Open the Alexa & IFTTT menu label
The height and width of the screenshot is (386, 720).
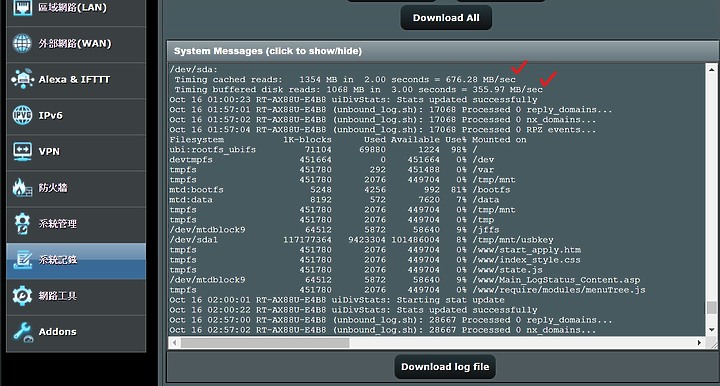[74, 79]
